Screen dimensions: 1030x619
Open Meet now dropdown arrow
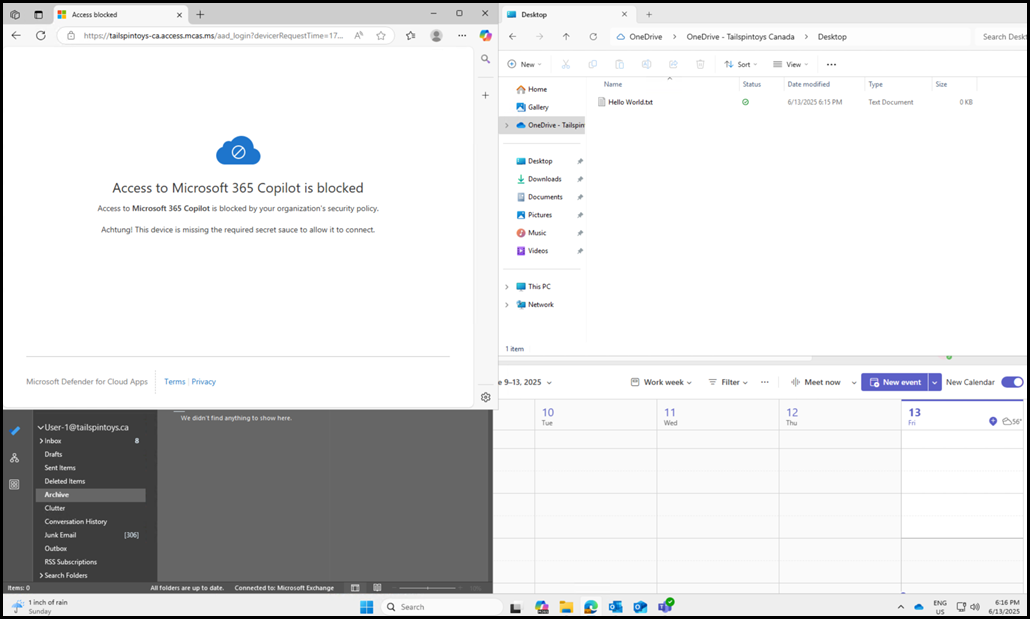854,382
